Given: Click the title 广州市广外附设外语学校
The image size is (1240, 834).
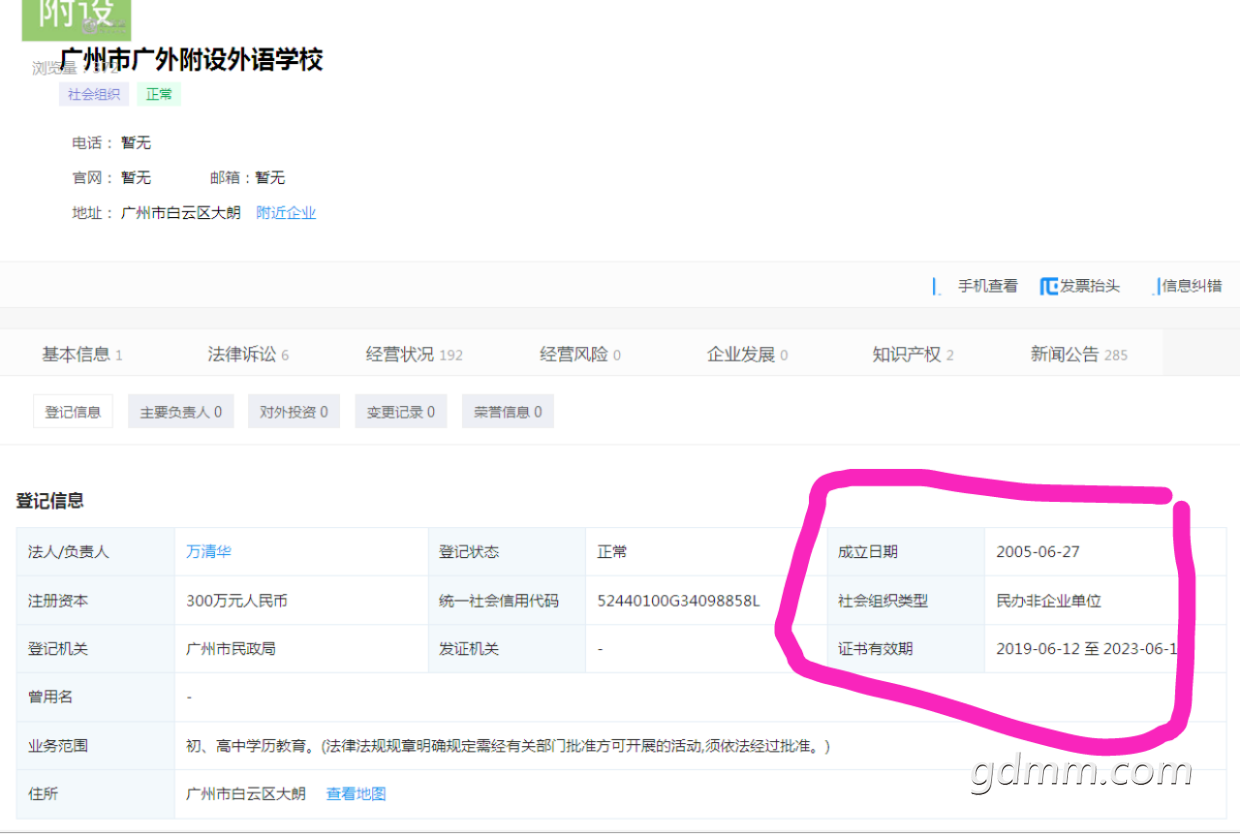Looking at the screenshot, I should click(192, 60).
